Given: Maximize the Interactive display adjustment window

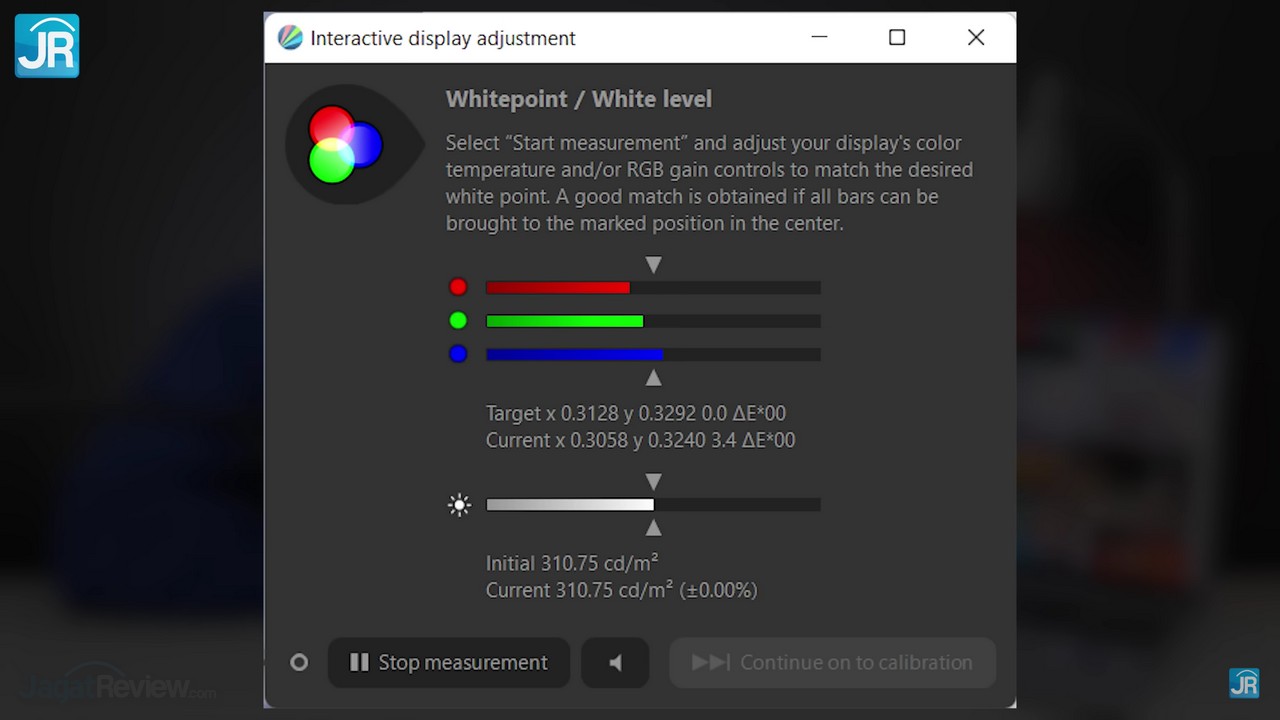Looking at the screenshot, I should 897,38.
